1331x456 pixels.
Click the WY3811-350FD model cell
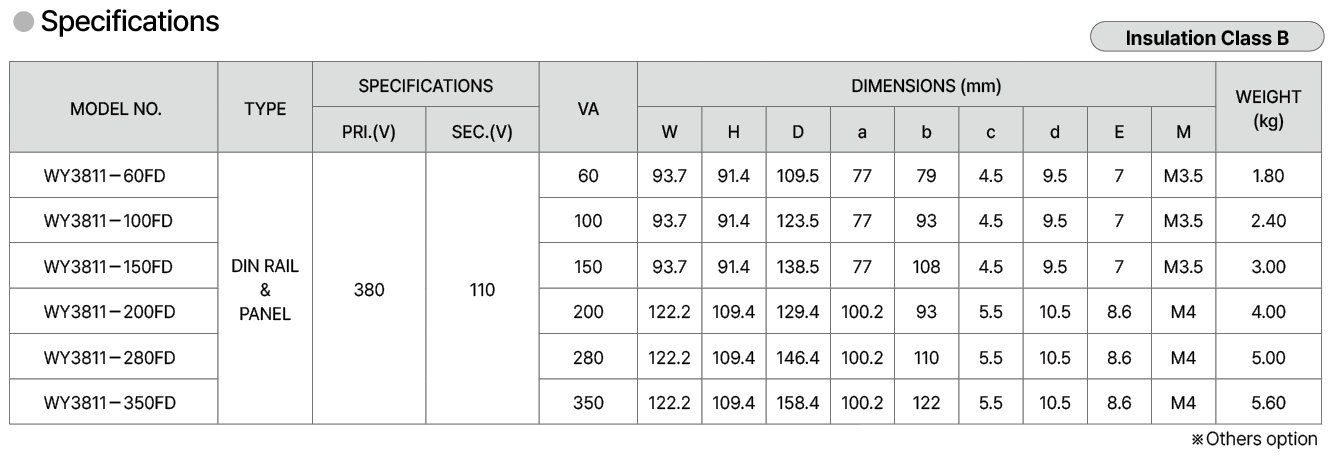(x=110, y=403)
